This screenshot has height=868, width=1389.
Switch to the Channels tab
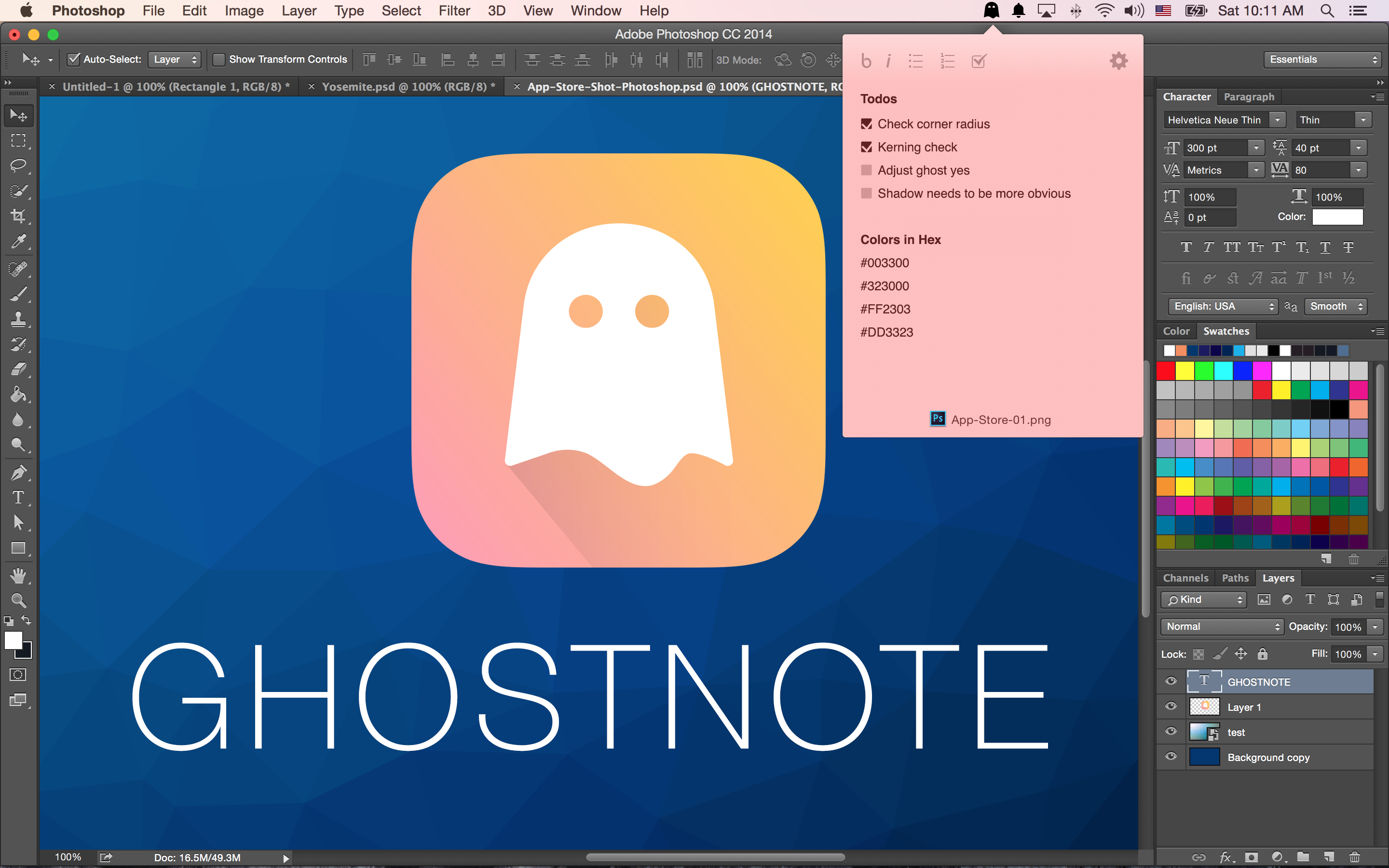point(1185,578)
